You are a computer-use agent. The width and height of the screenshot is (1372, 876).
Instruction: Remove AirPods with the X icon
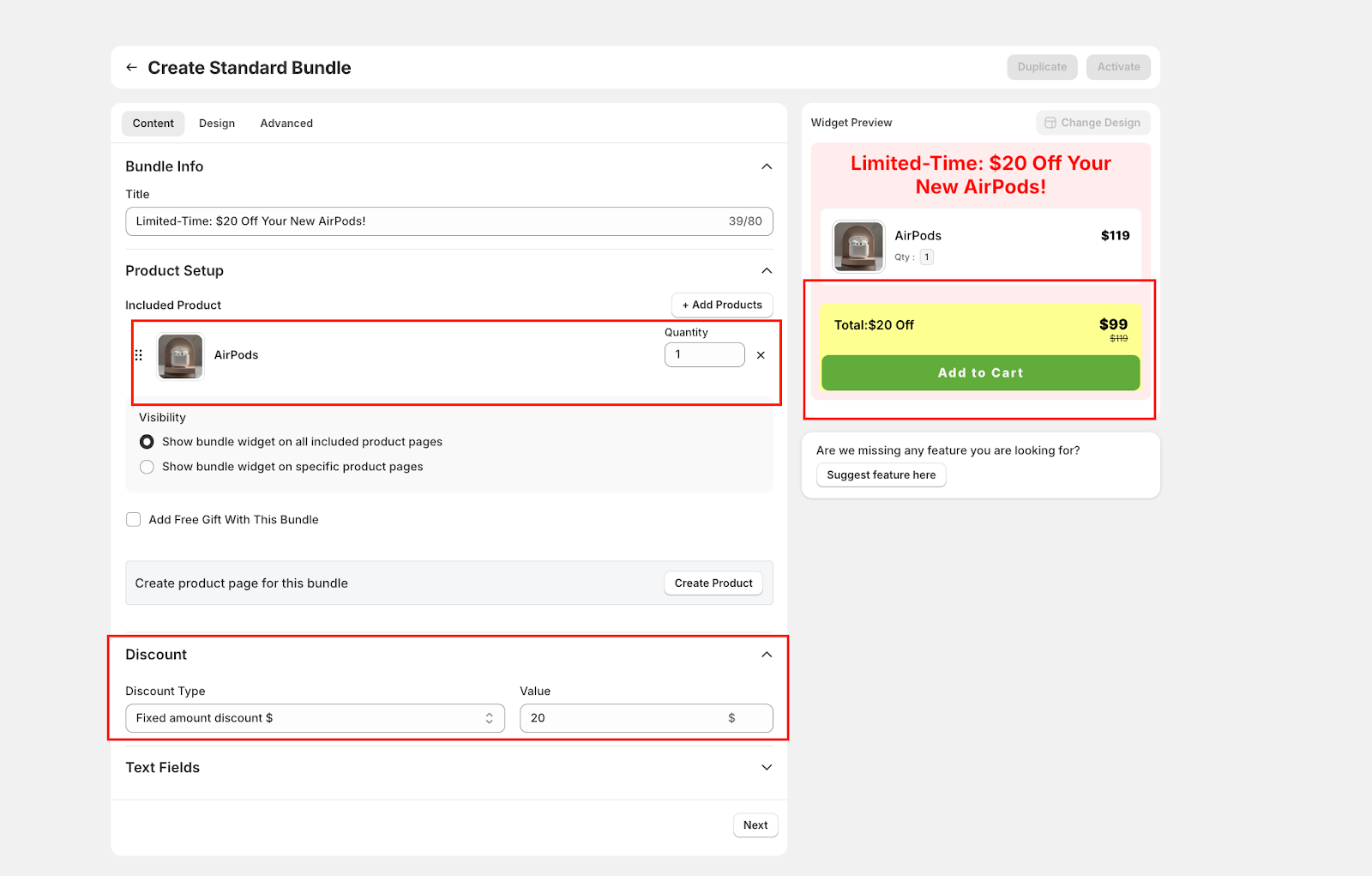pos(761,355)
